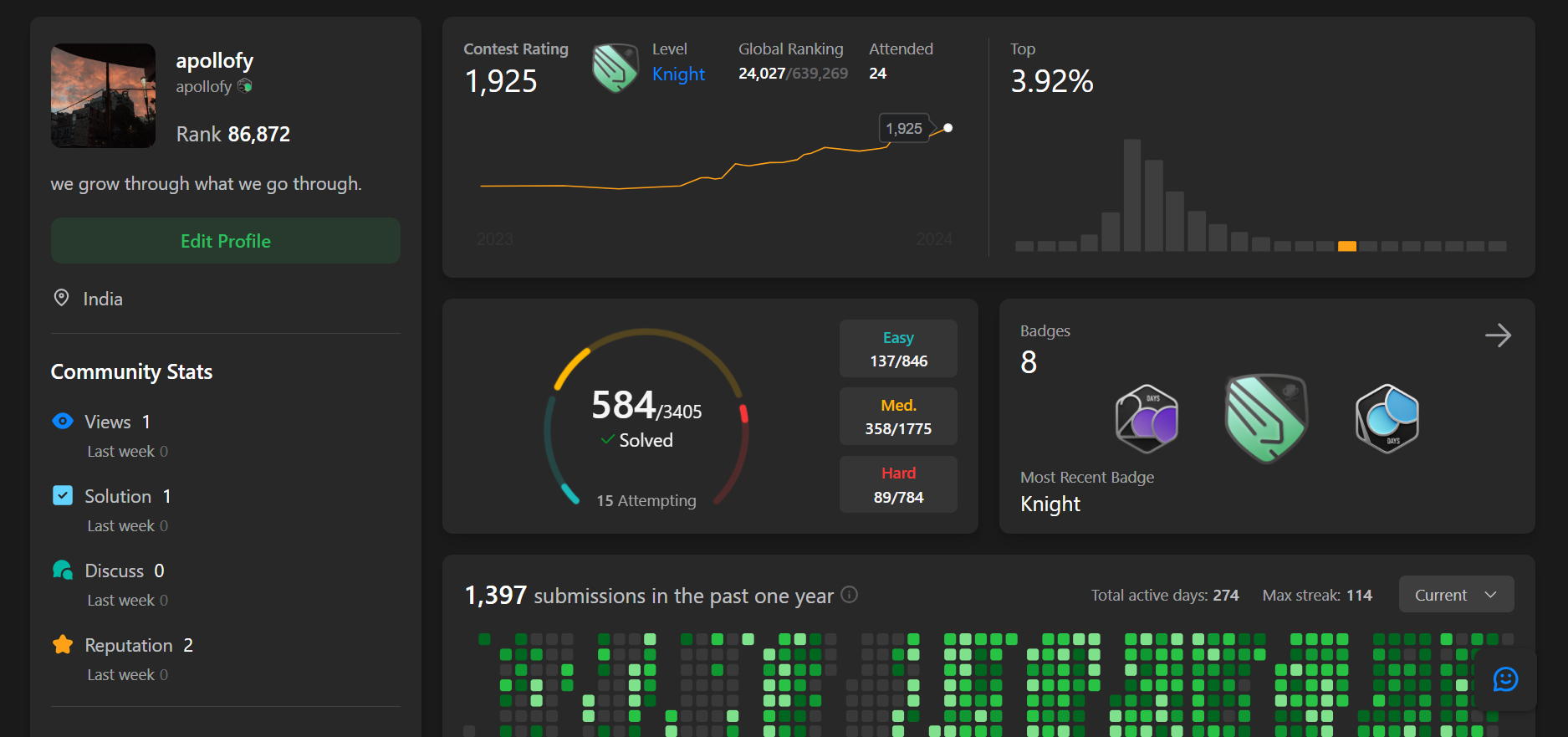Click the location pin icon near India
1568x737 pixels.
coord(62,298)
